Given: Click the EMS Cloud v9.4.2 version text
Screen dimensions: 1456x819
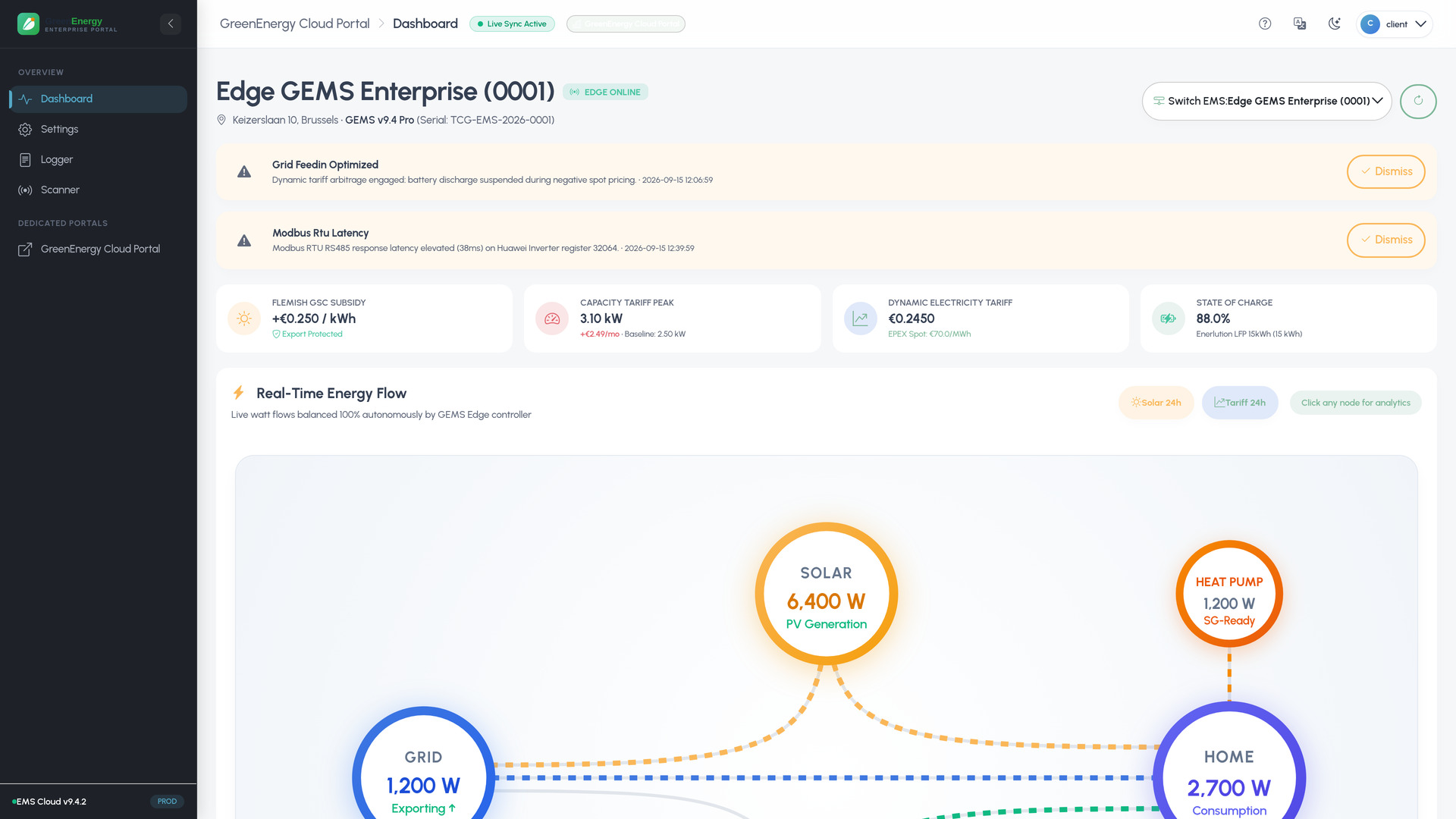Looking at the screenshot, I should pos(51,802).
